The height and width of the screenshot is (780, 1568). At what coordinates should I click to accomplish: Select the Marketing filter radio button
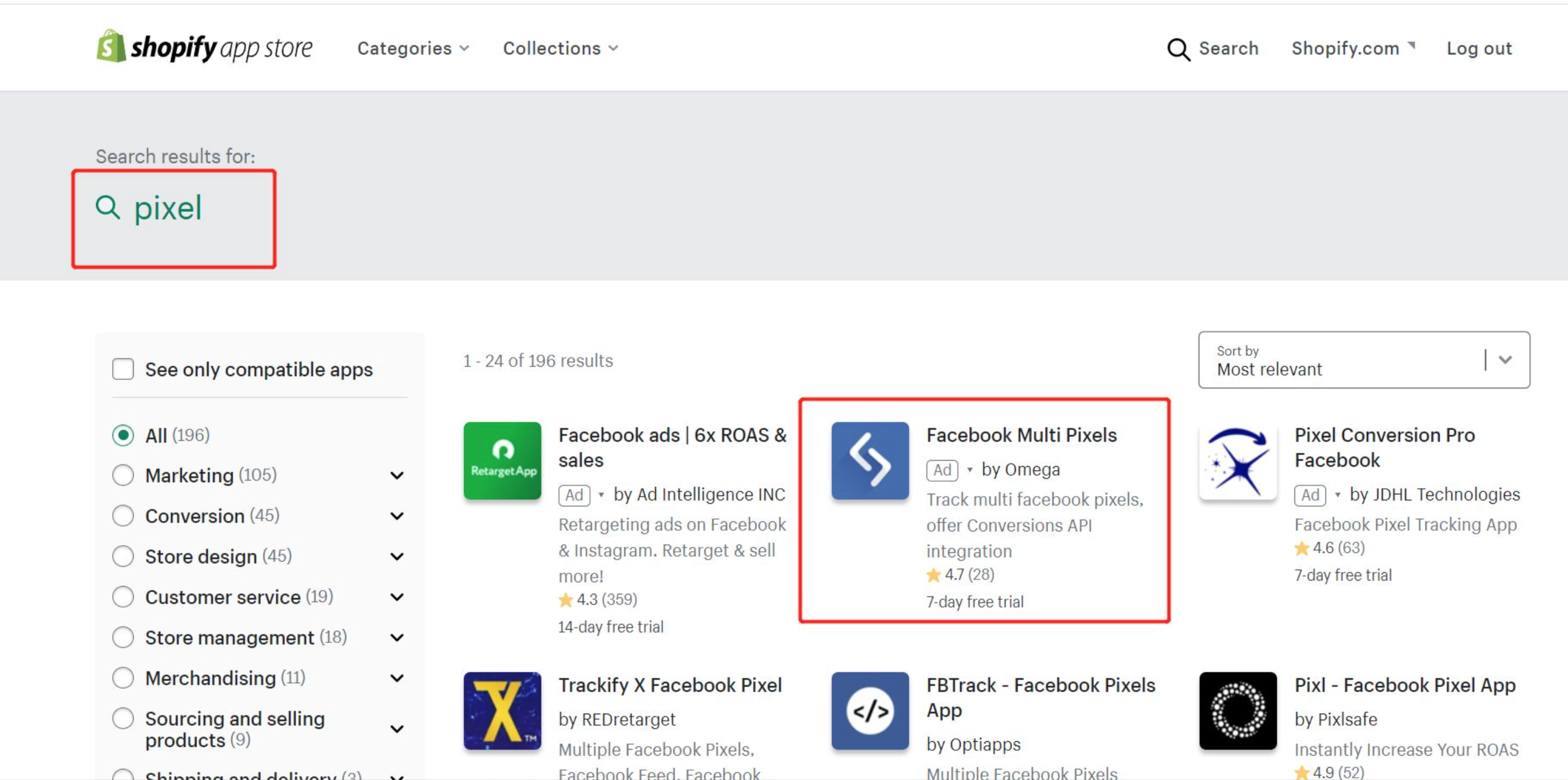click(123, 475)
